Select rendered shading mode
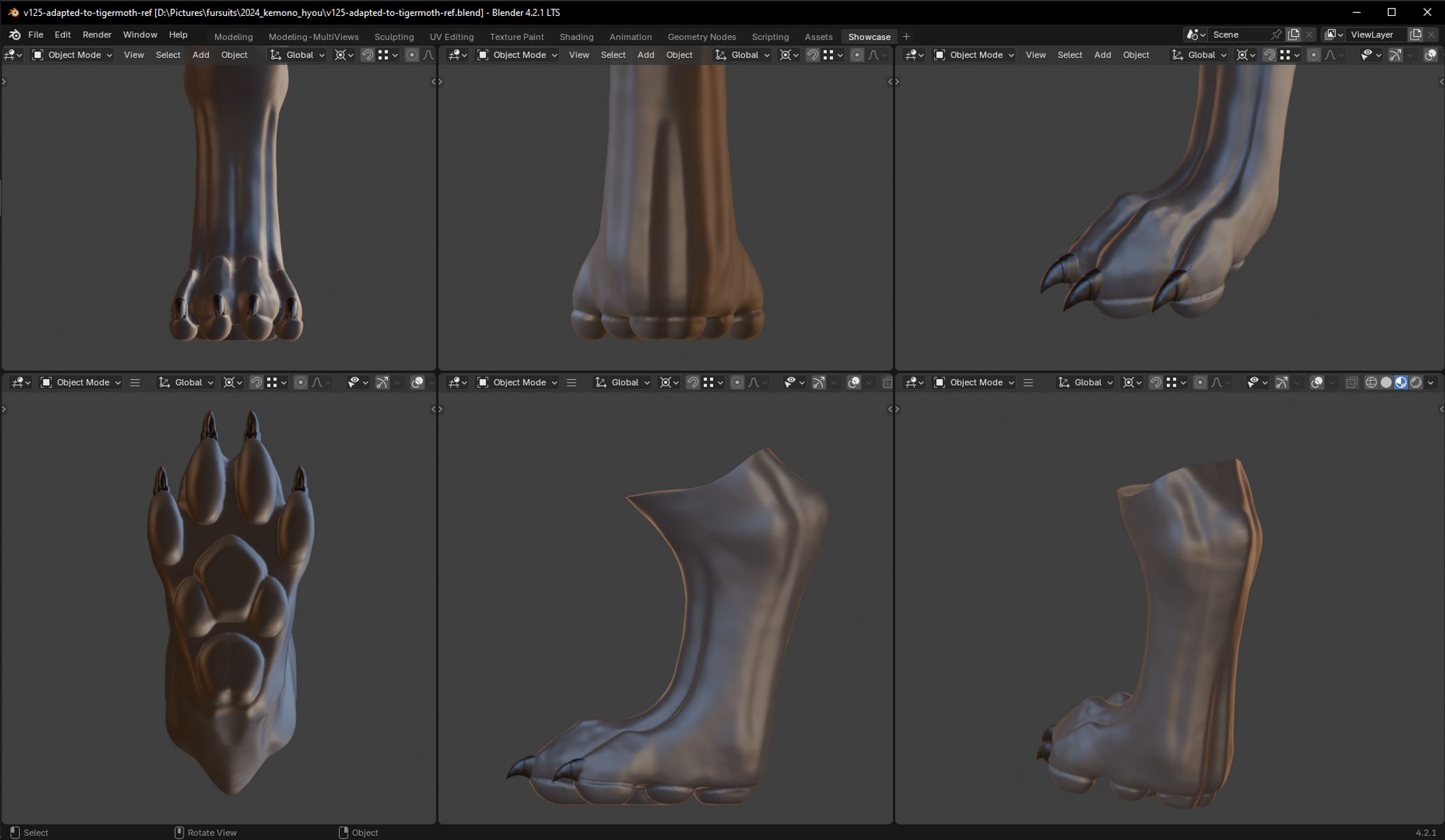Screen dimensions: 1445x840 tap(1415, 383)
